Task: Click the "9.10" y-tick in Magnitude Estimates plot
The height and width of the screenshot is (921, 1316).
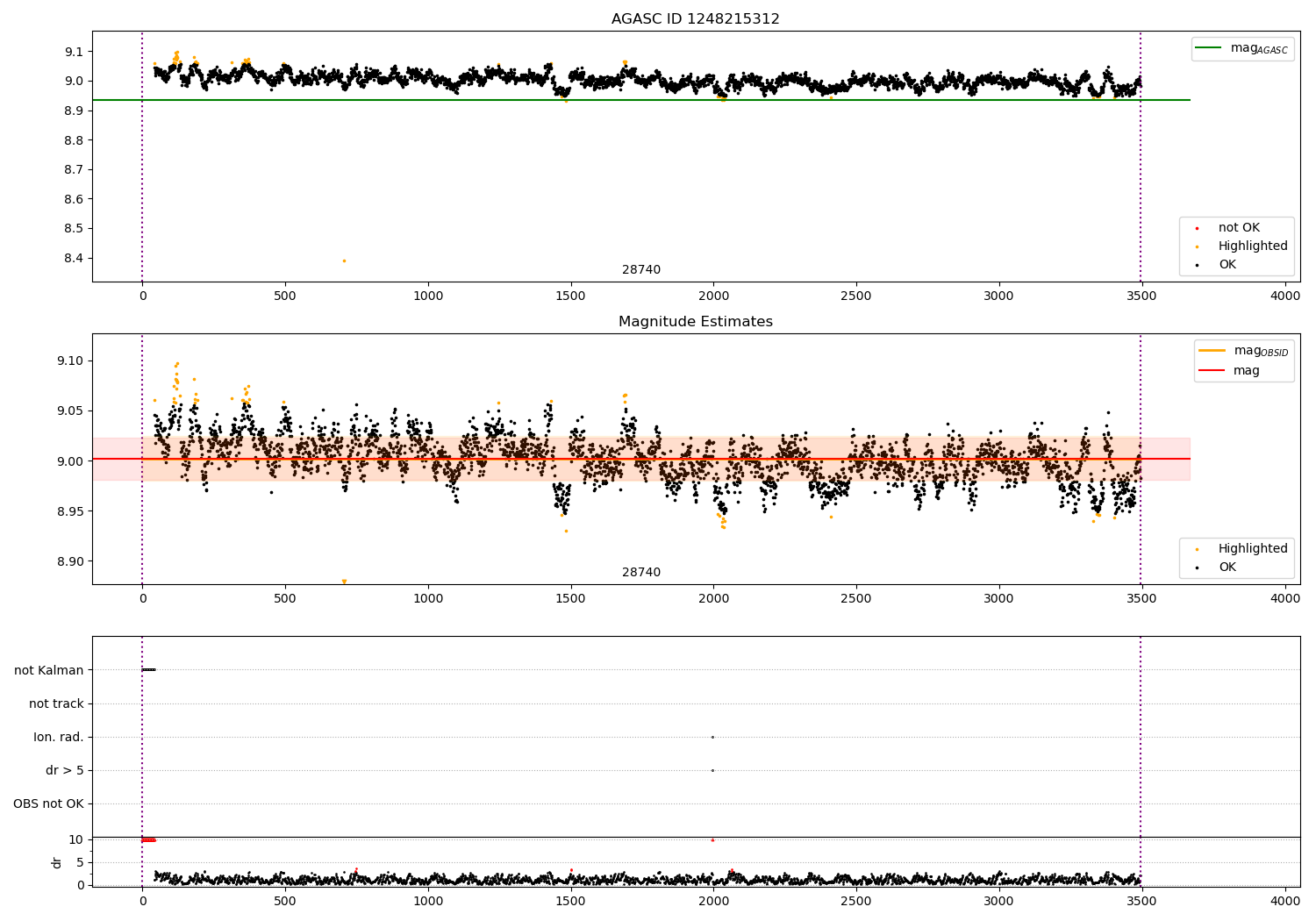Action: click(70, 361)
